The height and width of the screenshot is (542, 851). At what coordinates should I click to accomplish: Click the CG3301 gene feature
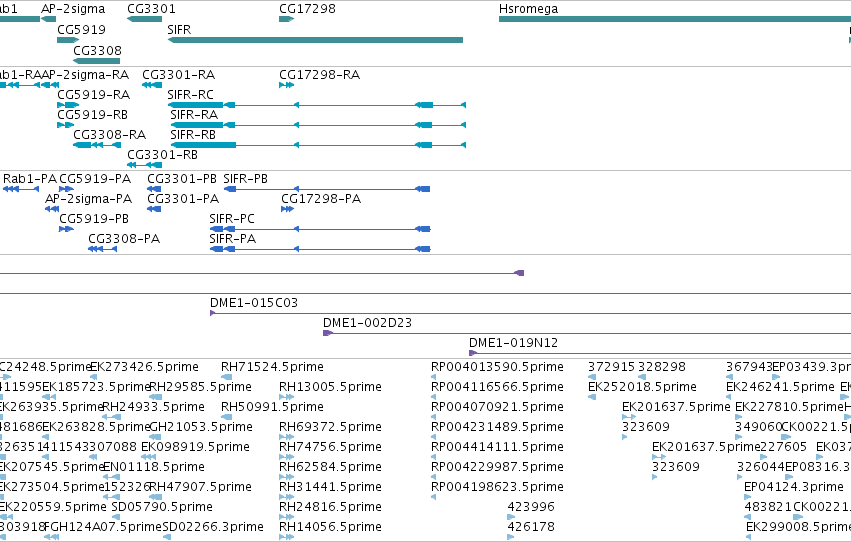(x=144, y=19)
